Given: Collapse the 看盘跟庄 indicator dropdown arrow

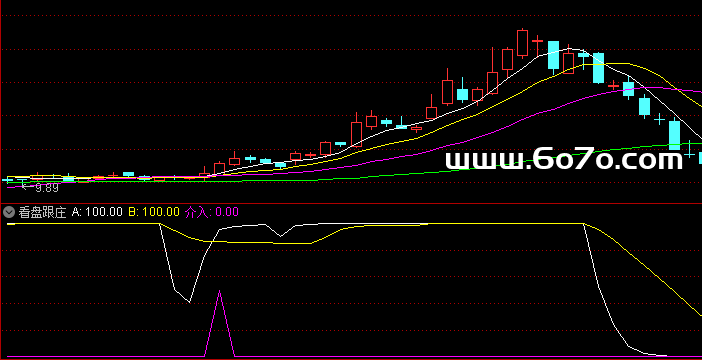Looking at the screenshot, I should tap(9, 212).
